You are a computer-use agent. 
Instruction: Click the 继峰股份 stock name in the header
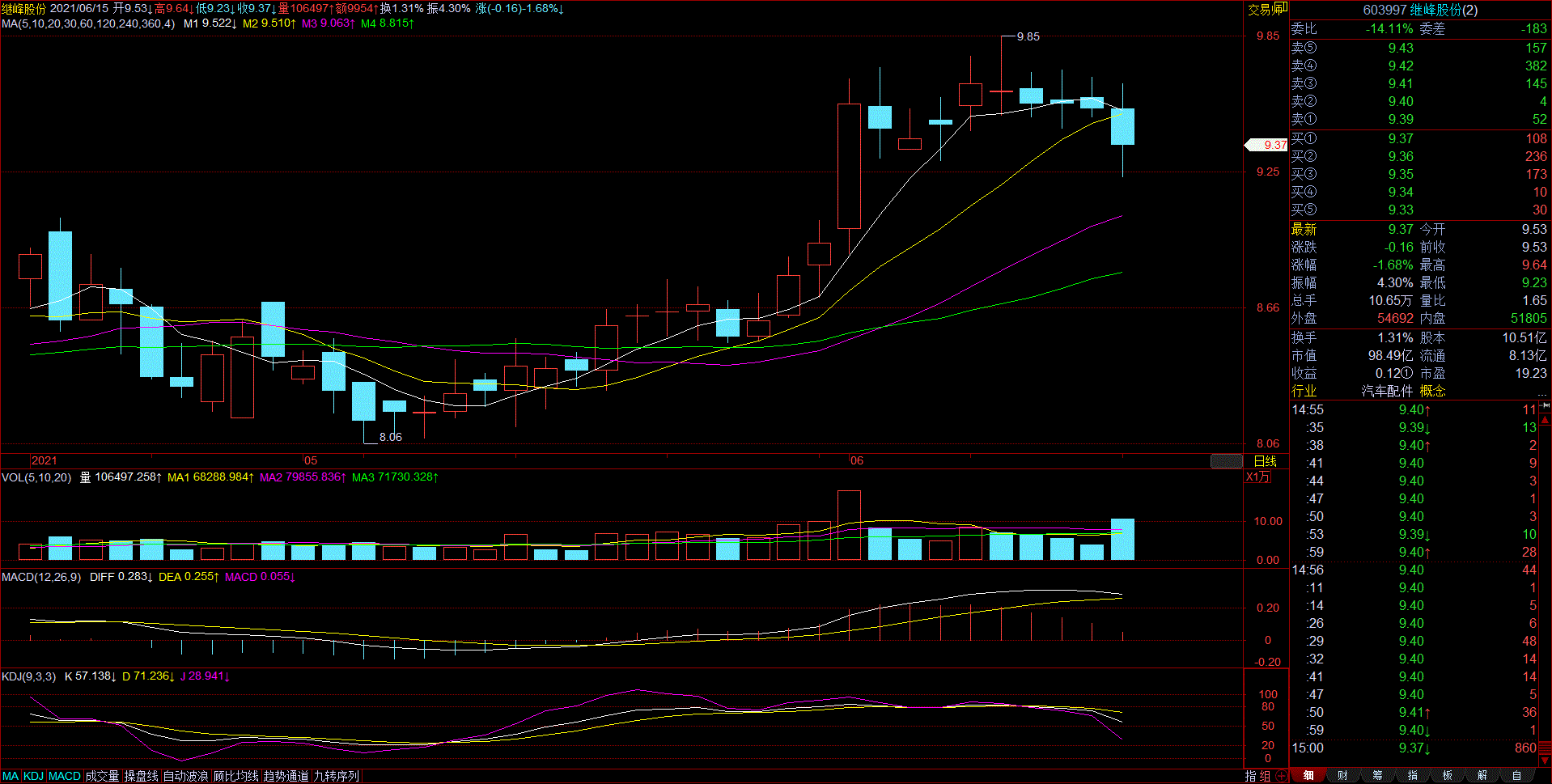(24, 9)
